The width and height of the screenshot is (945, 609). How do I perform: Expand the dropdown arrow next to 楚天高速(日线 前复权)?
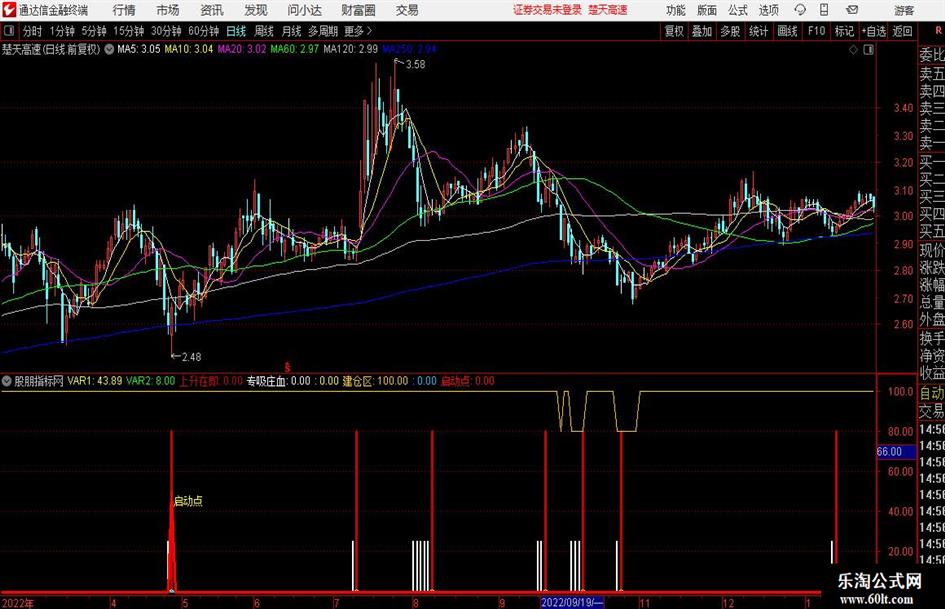109,49
